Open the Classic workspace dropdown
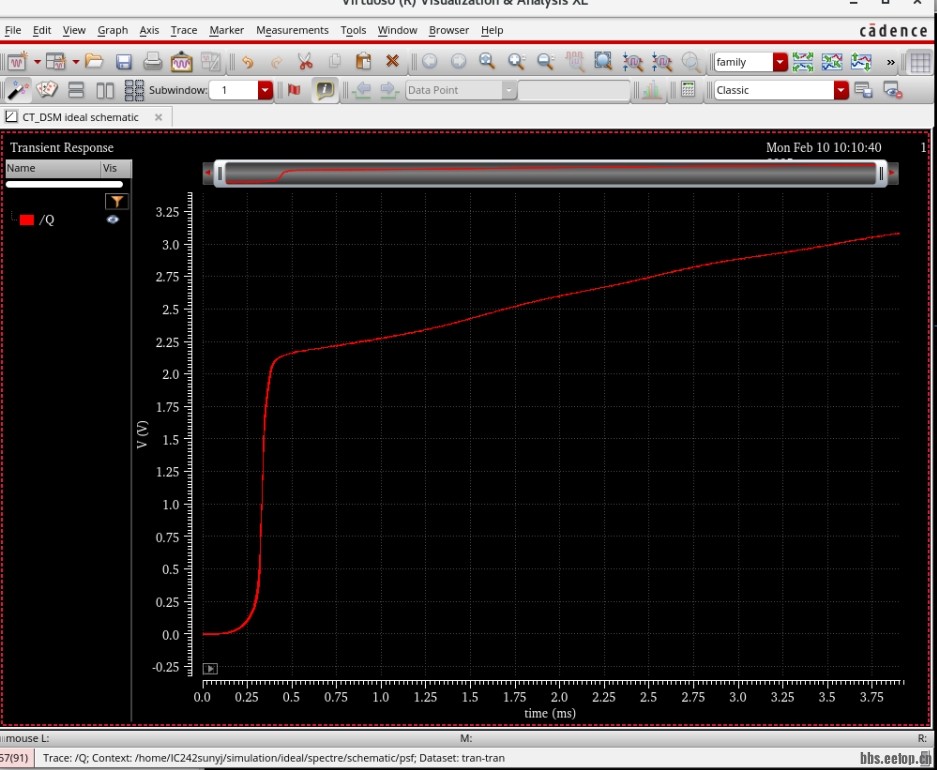Viewport: 937px width, 770px height. [x=841, y=90]
